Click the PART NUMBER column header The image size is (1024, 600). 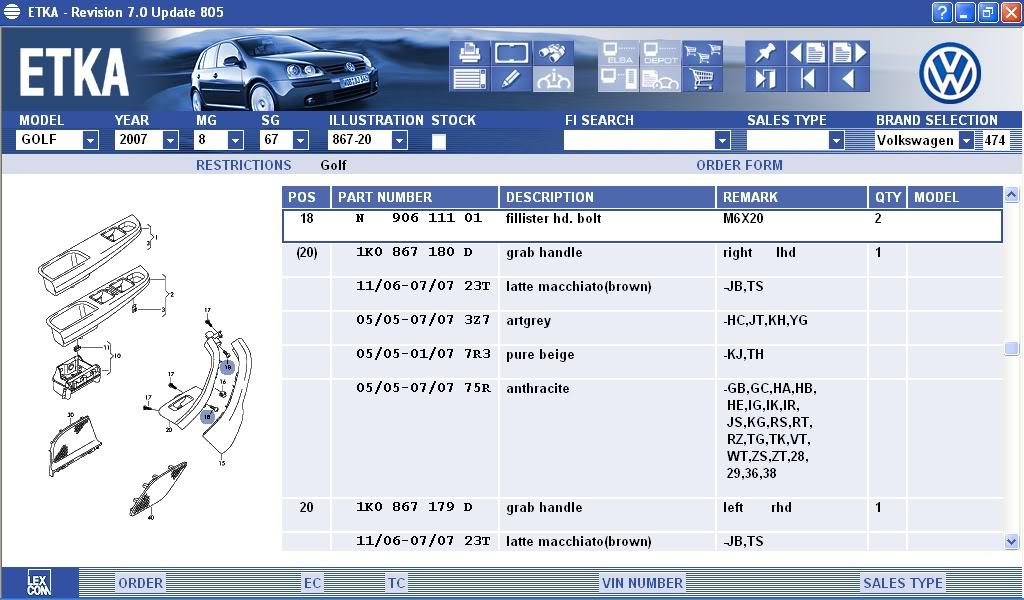tap(415, 197)
